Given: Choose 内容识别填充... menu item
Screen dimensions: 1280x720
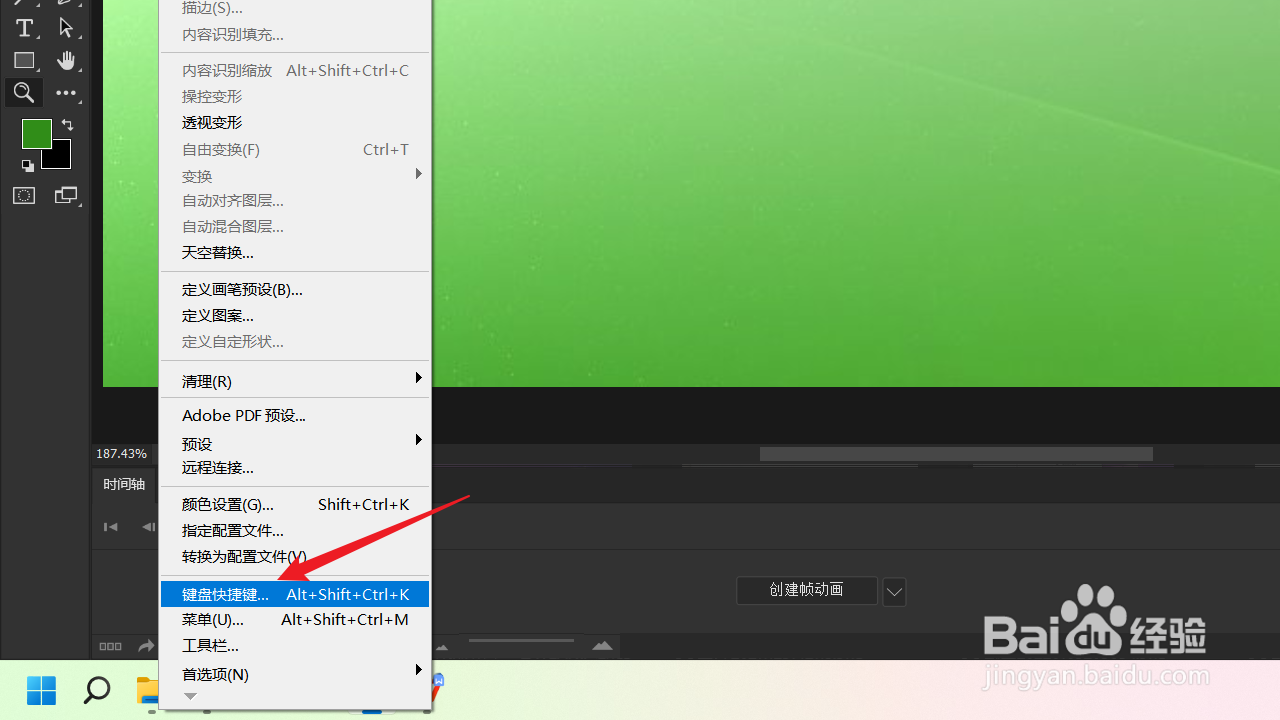Looking at the screenshot, I should click(x=295, y=34).
